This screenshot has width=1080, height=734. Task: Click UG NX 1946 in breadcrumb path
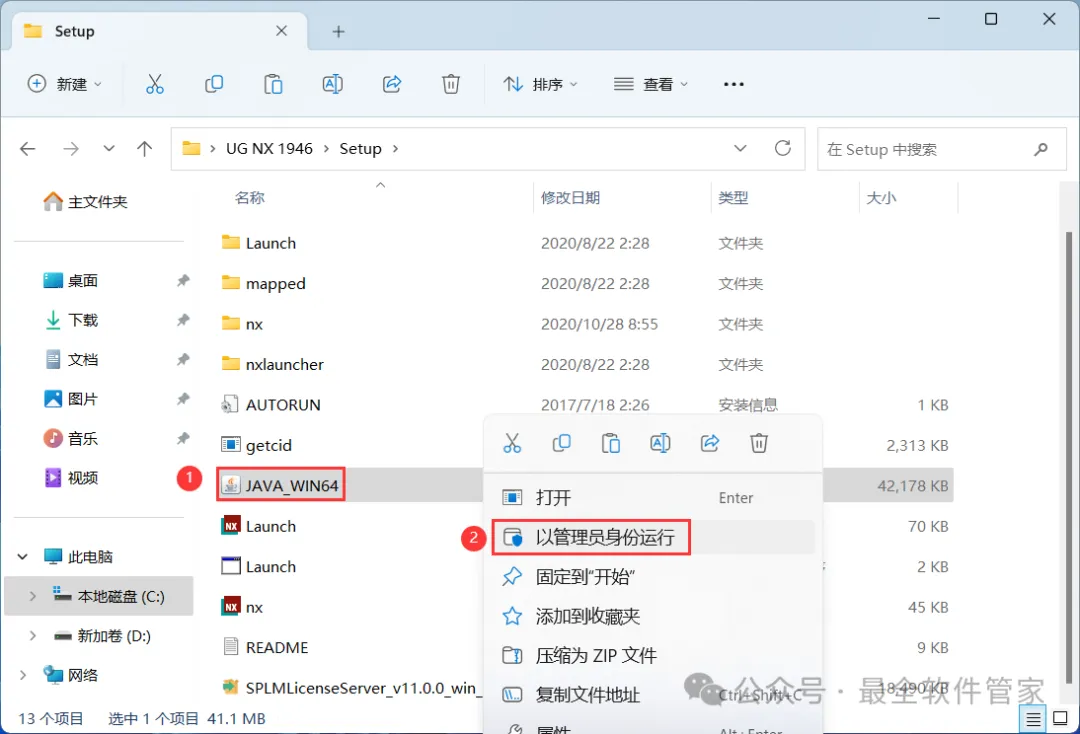[x=269, y=149]
